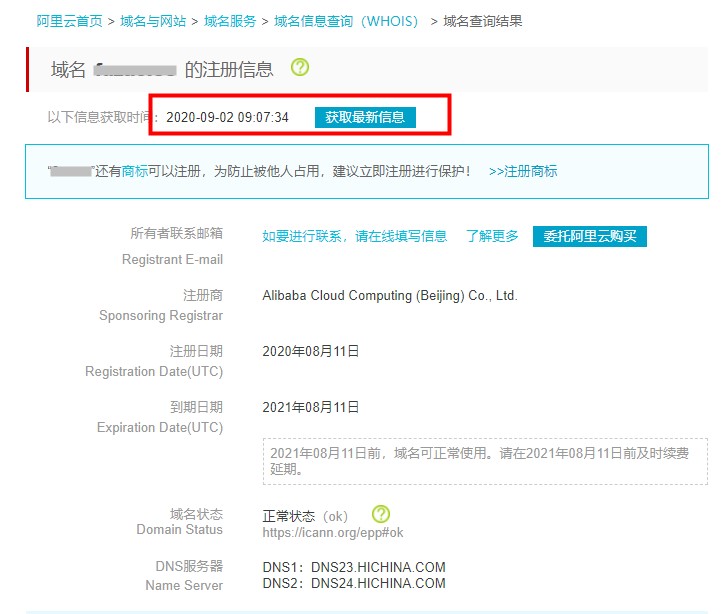
Task: Click the 域名查询结果 breadcrumb text
Action: pos(482,21)
